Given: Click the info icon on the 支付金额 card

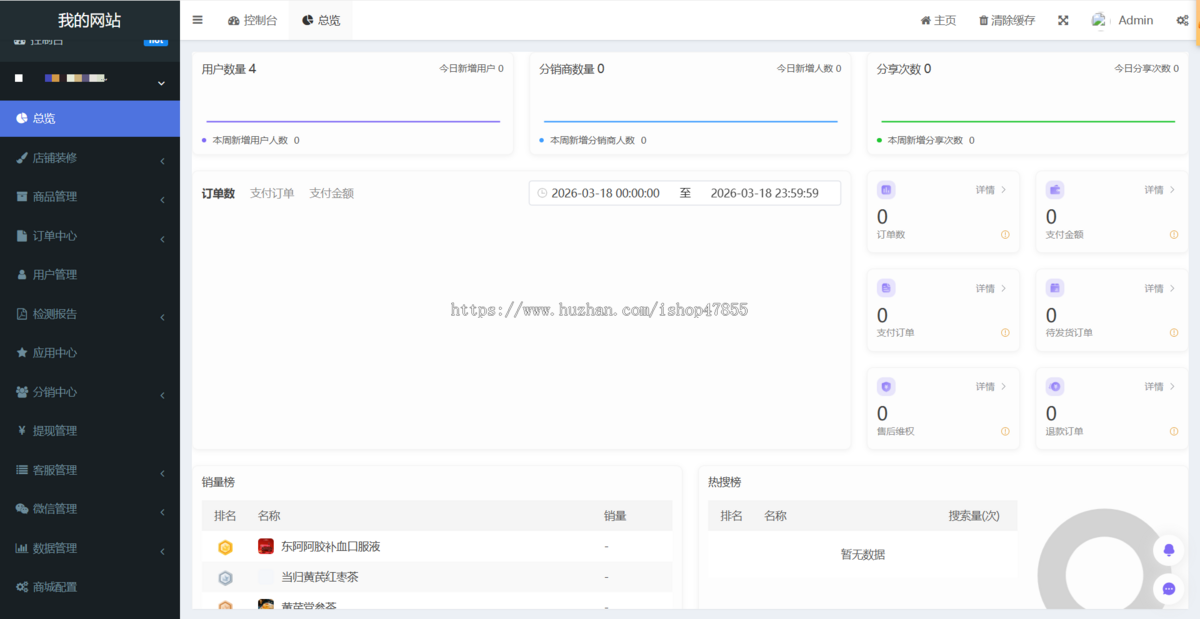Looking at the screenshot, I should click(x=1174, y=235).
